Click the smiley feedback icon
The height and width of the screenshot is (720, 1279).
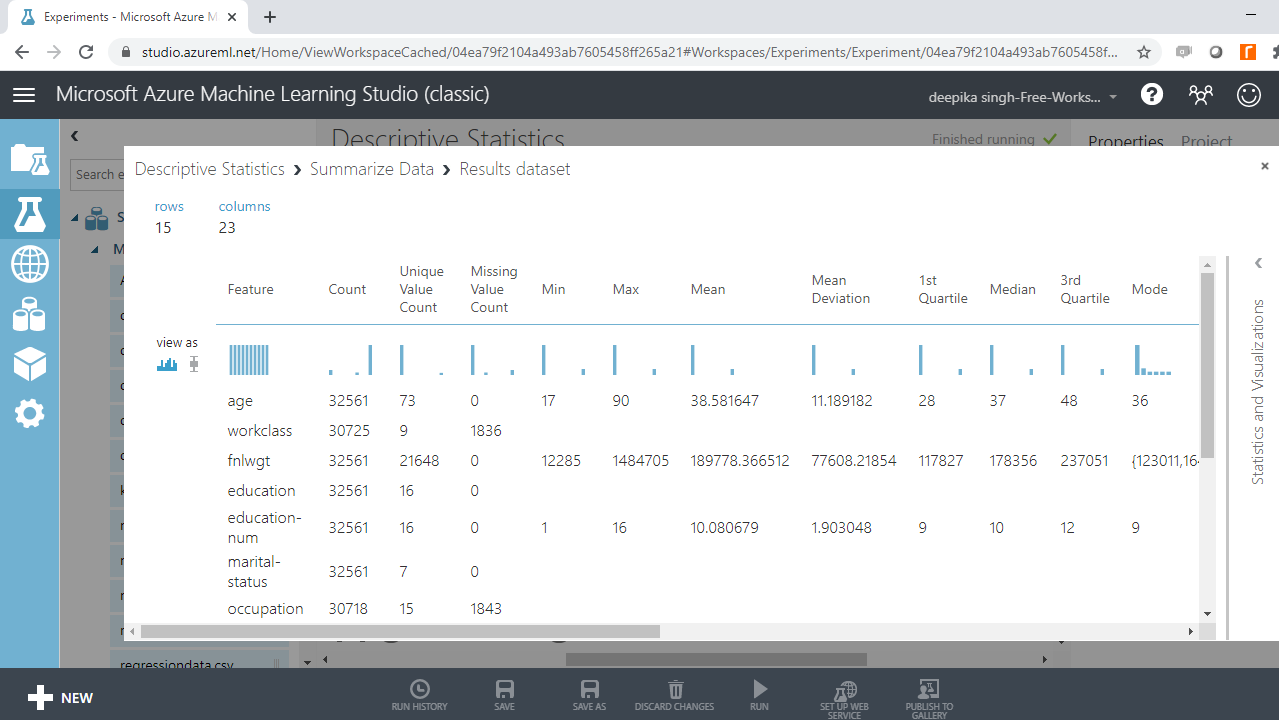1249,94
